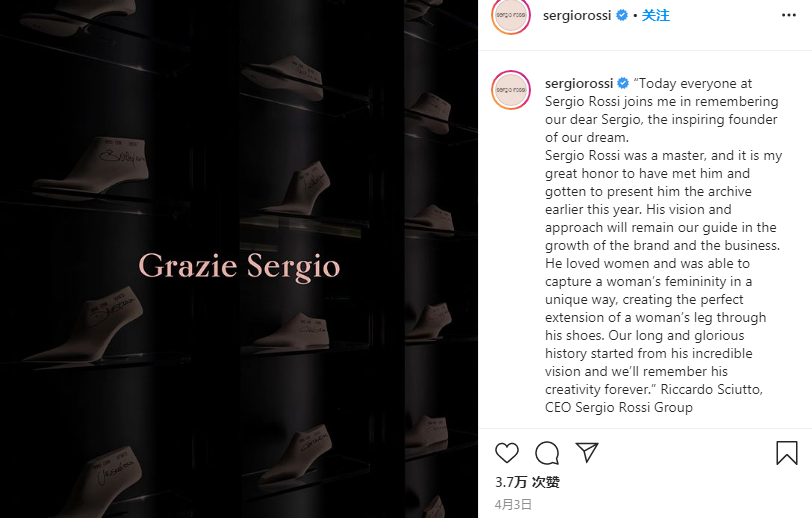This screenshot has height=518, width=812.
Task: Click the sergiorossi avatar beside the caption
Action: (x=511, y=90)
